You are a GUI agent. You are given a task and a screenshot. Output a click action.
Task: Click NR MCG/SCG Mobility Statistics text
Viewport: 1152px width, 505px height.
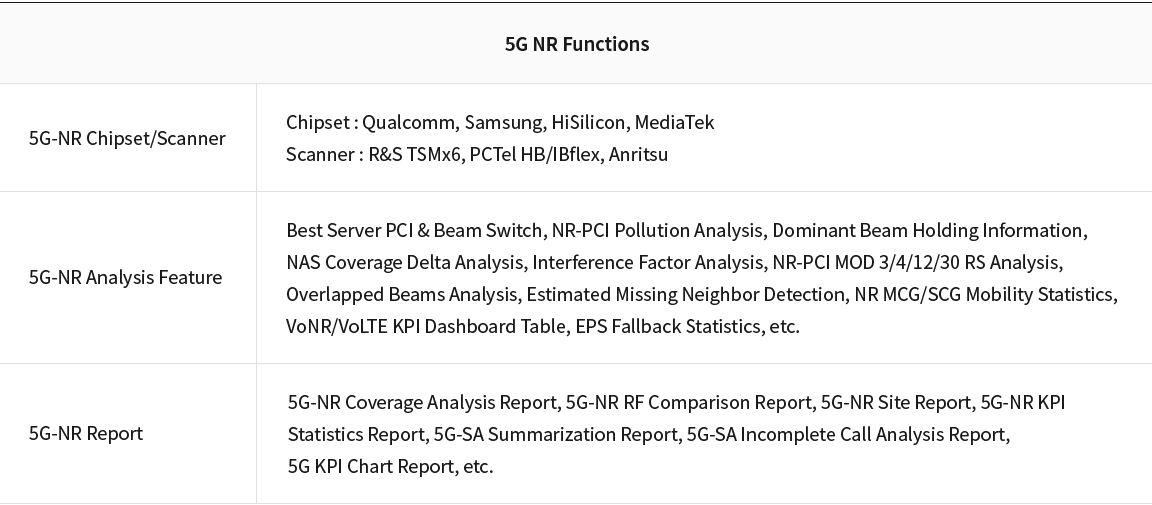[x=983, y=294]
